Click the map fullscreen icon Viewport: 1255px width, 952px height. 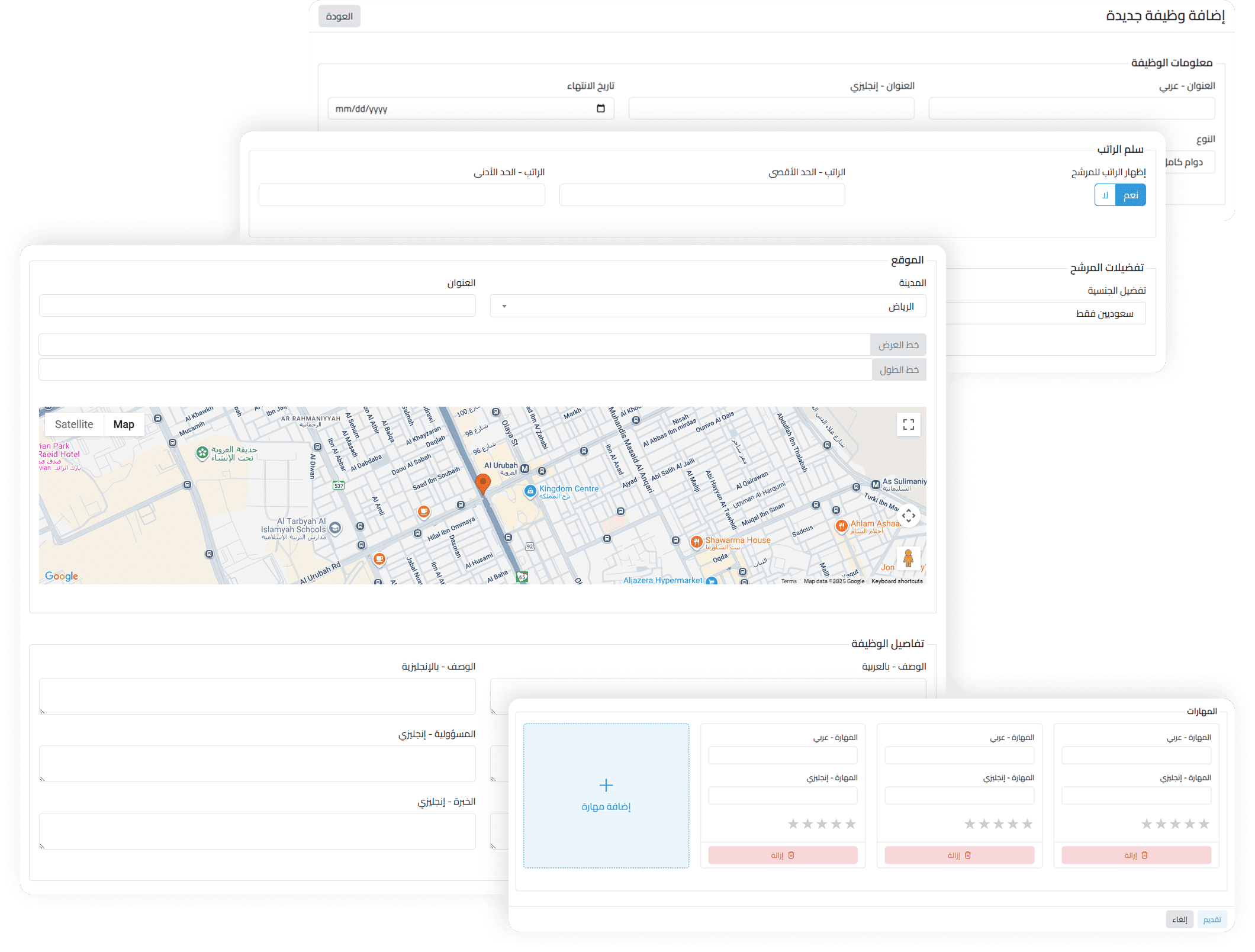(908, 424)
